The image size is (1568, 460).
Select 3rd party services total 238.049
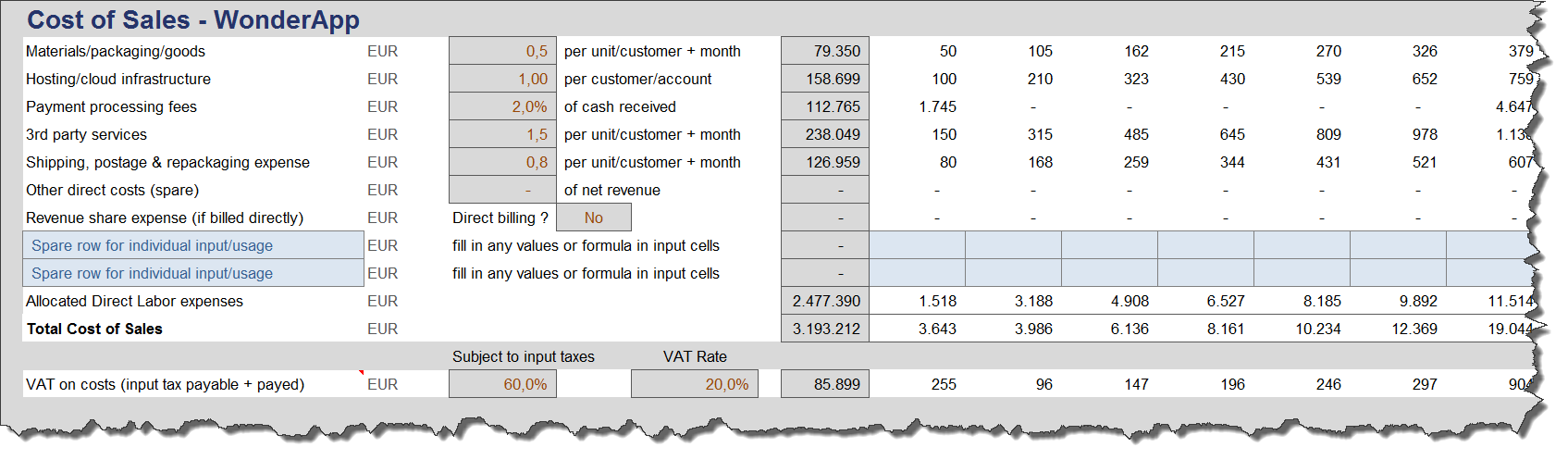(825, 134)
